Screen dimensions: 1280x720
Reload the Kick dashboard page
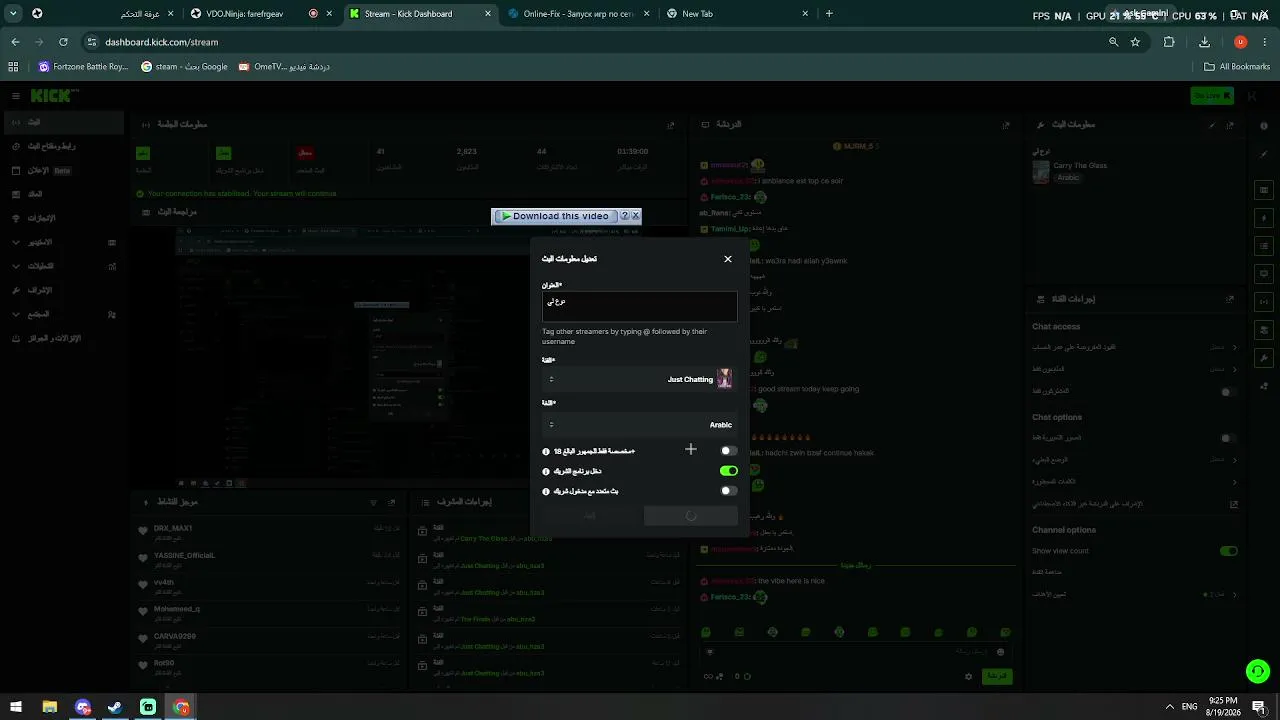(x=63, y=42)
